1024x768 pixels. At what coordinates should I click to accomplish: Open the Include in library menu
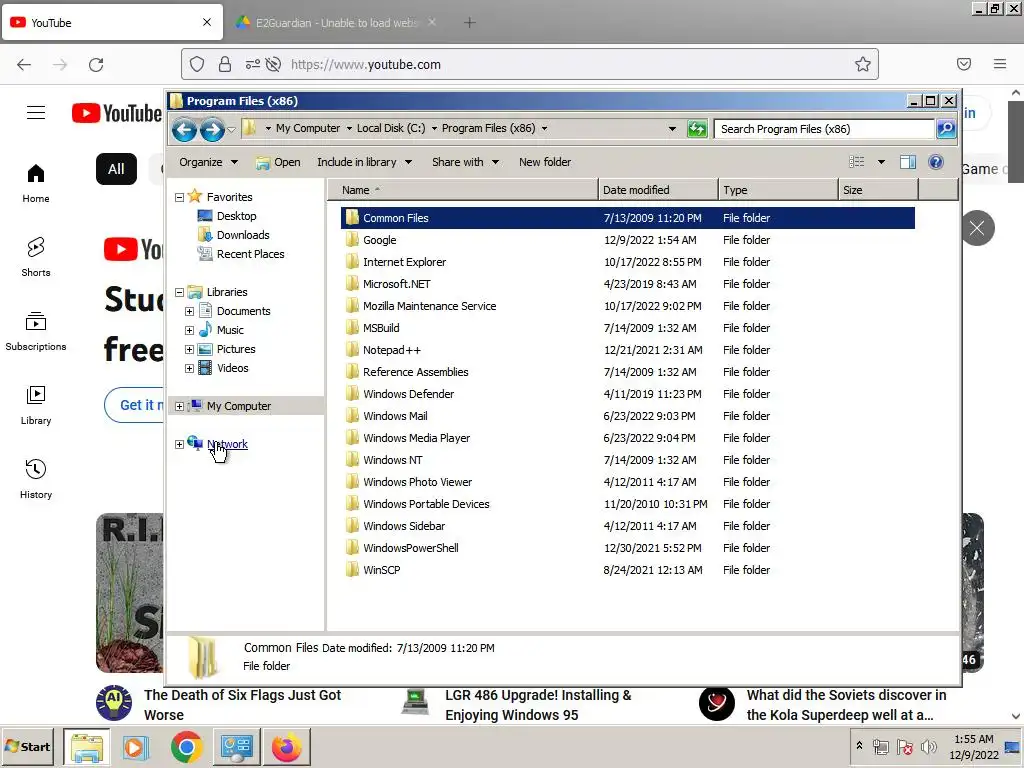(x=364, y=162)
